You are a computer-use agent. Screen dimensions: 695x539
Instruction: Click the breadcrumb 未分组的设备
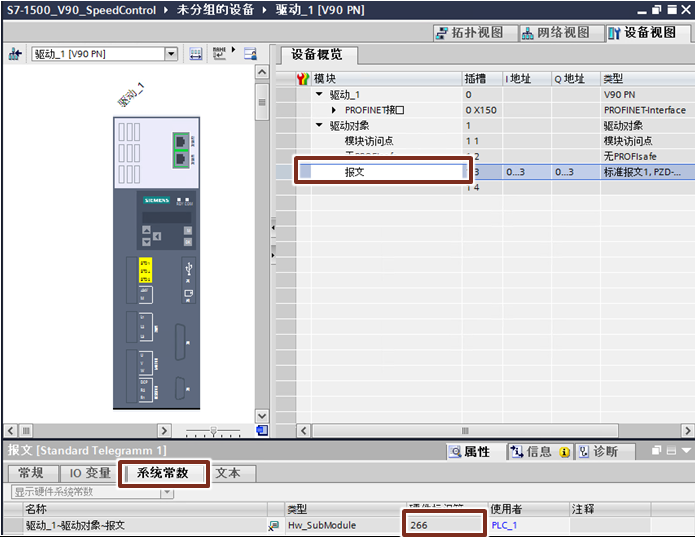215,9
